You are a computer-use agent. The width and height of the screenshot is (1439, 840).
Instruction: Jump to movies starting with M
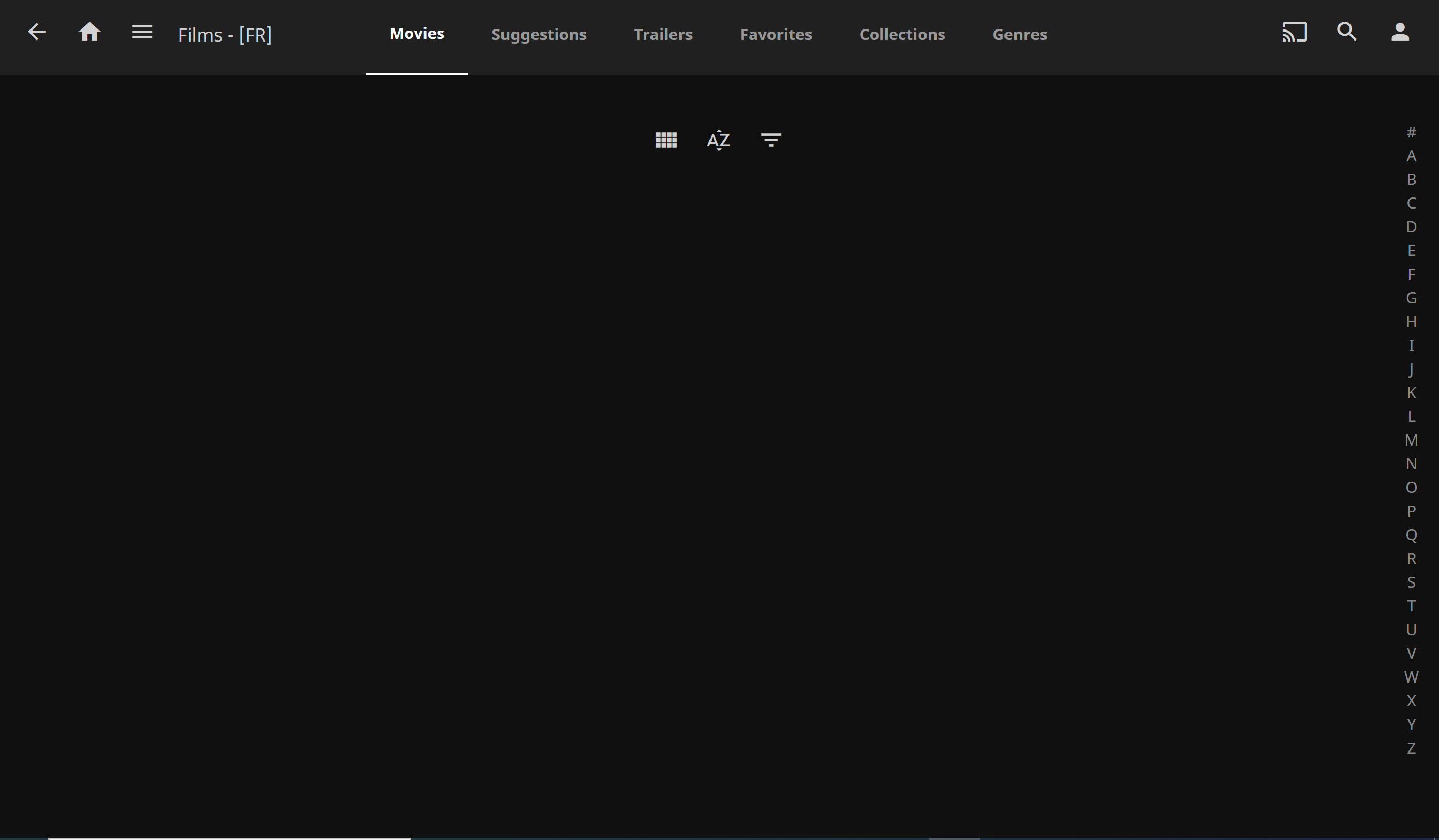pyautogui.click(x=1412, y=440)
